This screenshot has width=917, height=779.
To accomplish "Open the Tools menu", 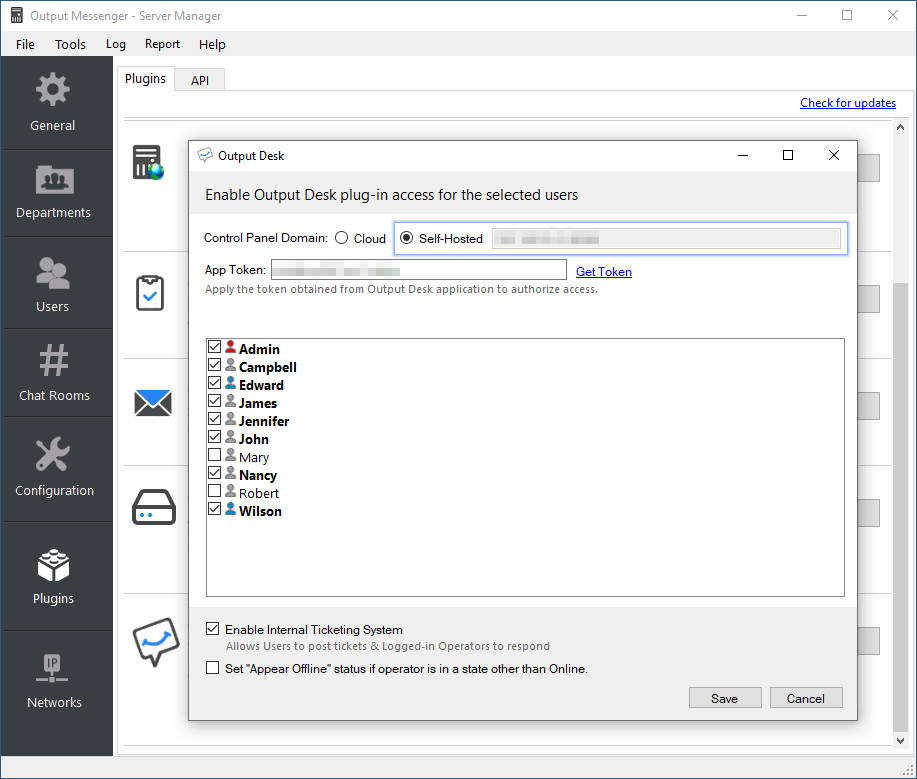I will [x=70, y=44].
